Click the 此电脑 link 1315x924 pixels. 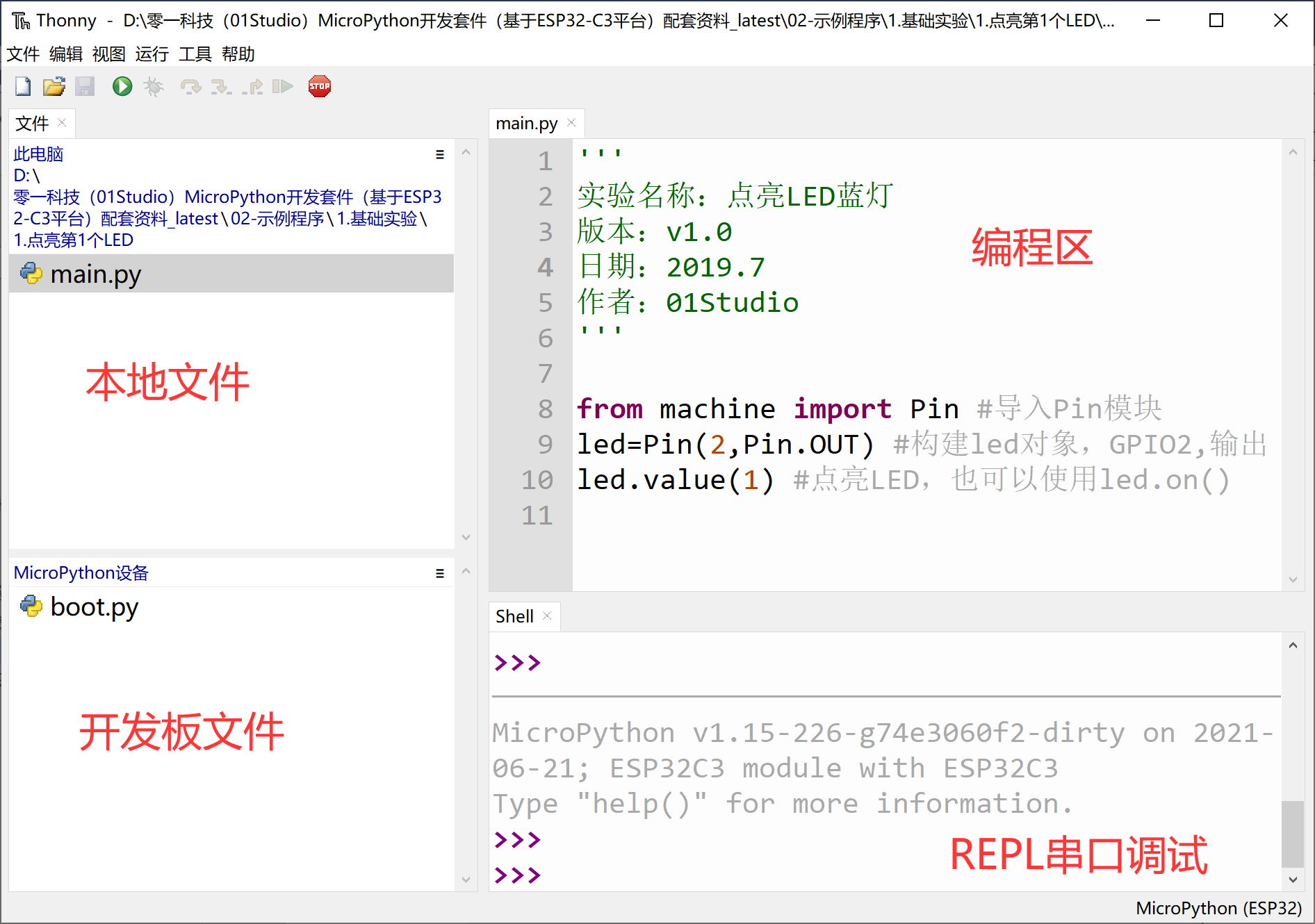coord(38,154)
